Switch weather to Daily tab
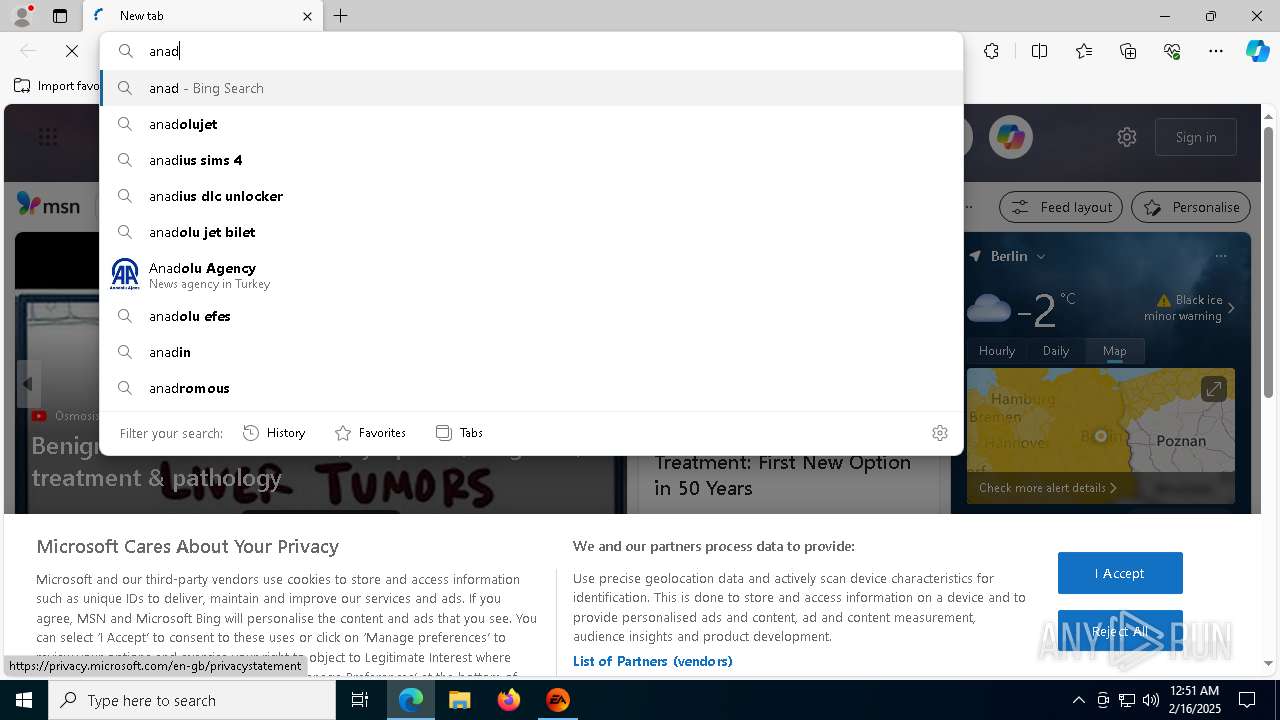The image size is (1280, 720). 1056,351
